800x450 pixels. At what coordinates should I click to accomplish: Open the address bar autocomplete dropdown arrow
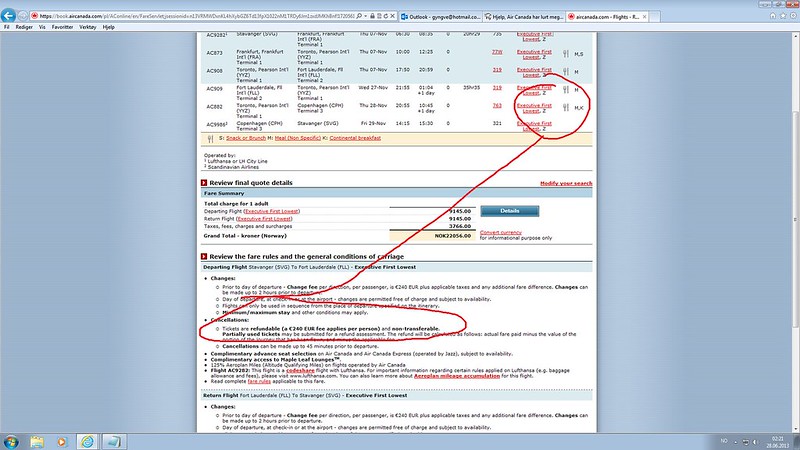pos(365,16)
